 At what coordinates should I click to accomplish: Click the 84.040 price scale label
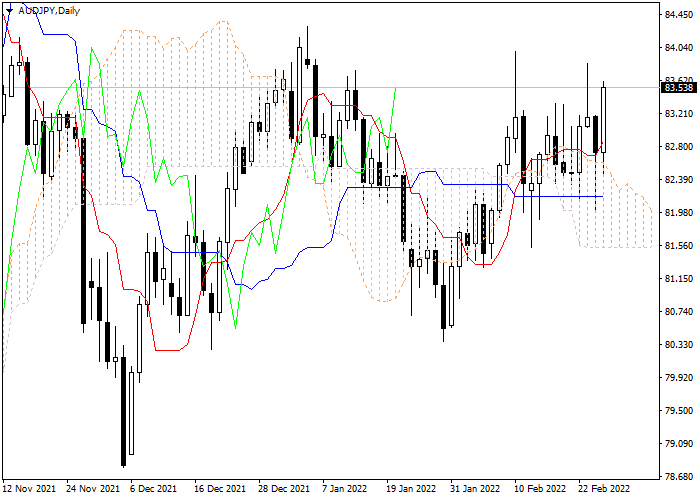679,48
